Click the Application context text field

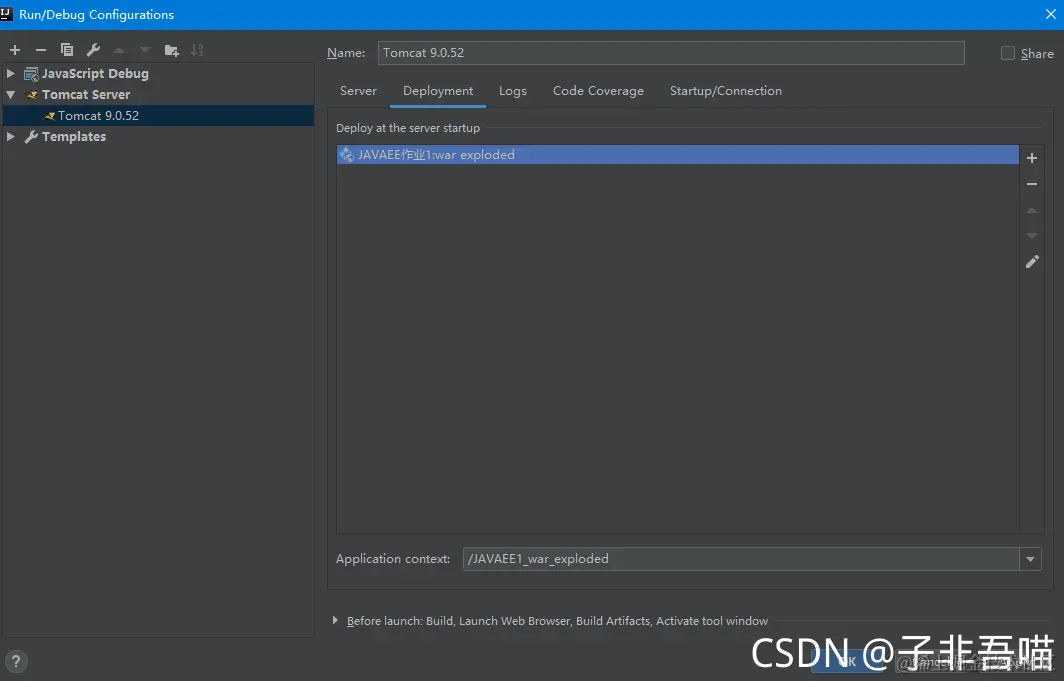pyautogui.click(x=741, y=559)
